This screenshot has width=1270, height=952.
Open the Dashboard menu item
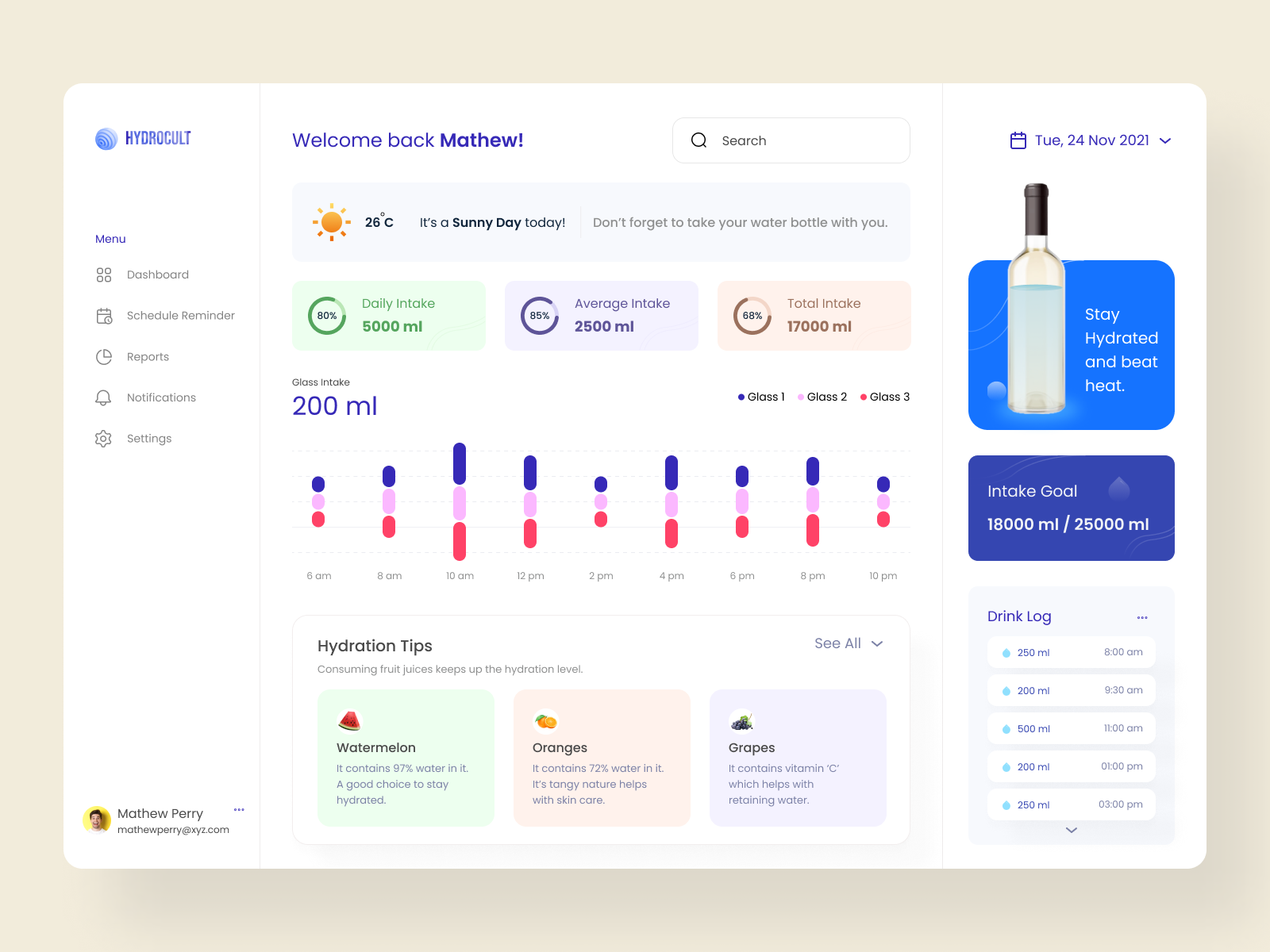tap(143, 274)
